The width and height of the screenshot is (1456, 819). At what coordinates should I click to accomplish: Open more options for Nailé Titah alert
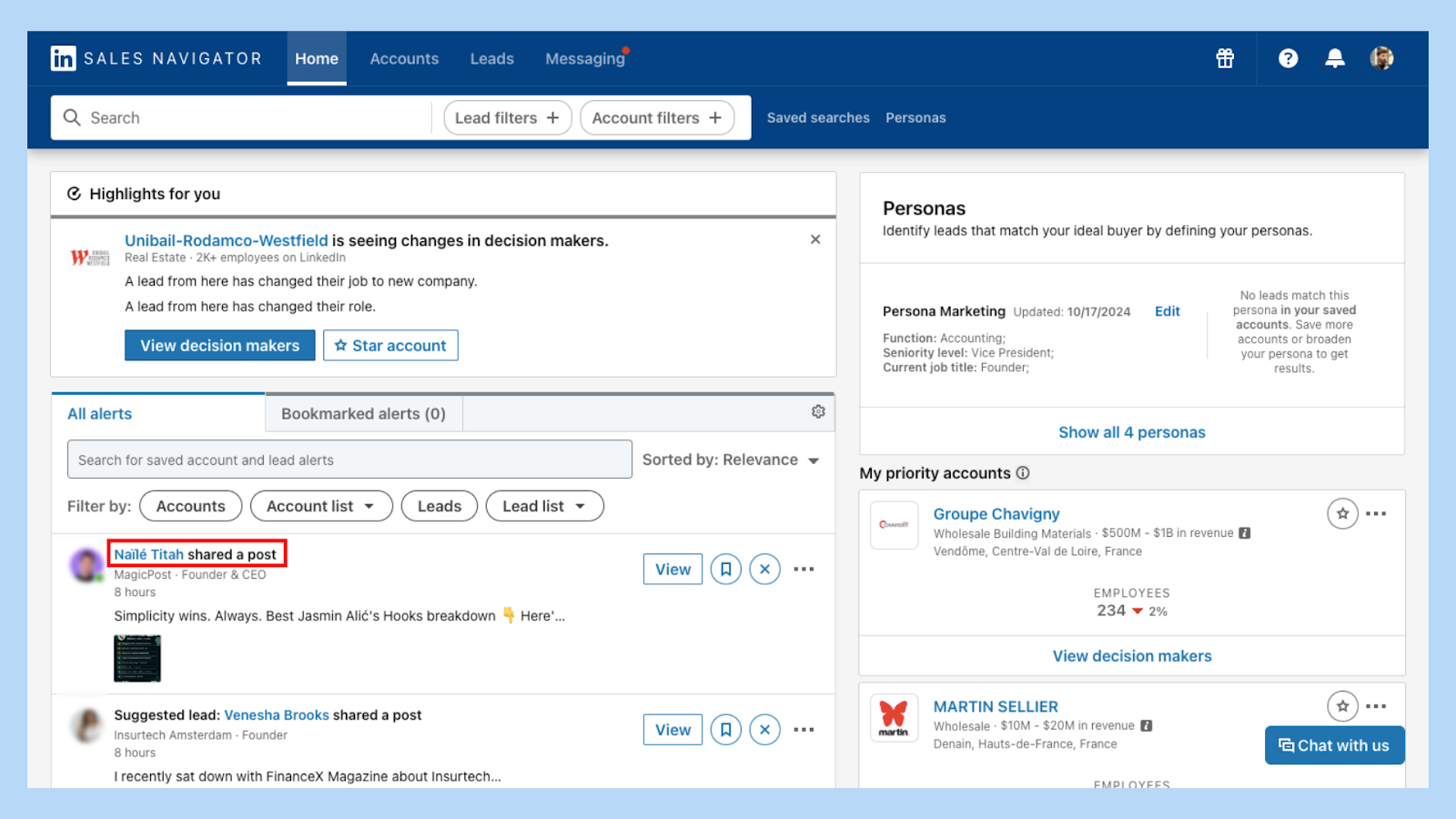tap(804, 569)
